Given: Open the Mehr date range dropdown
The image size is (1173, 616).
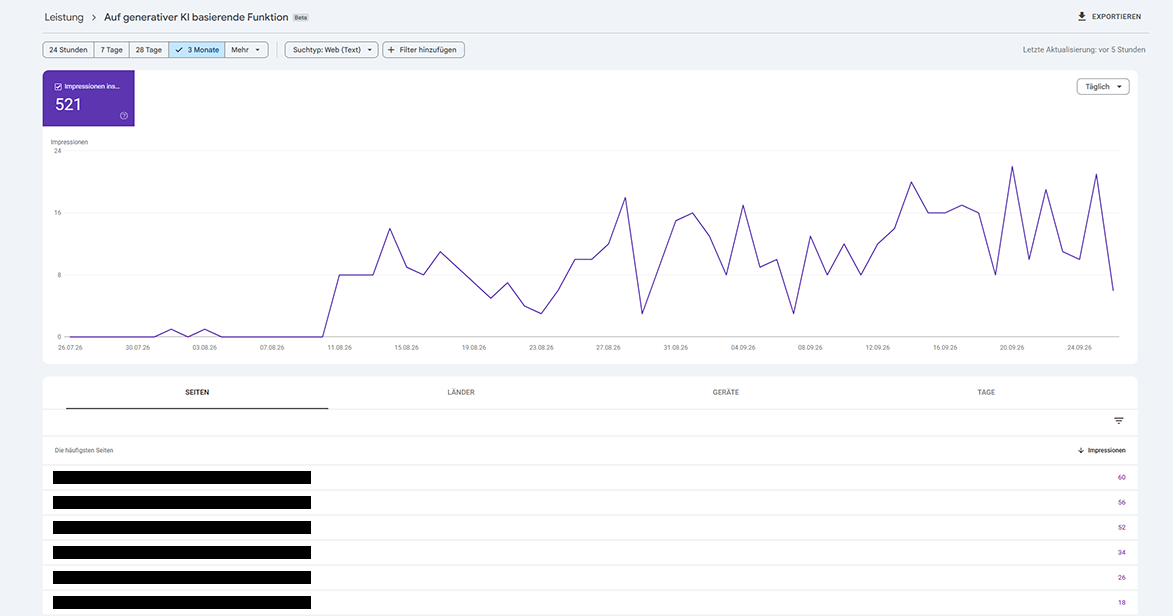Looking at the screenshot, I should 246,50.
